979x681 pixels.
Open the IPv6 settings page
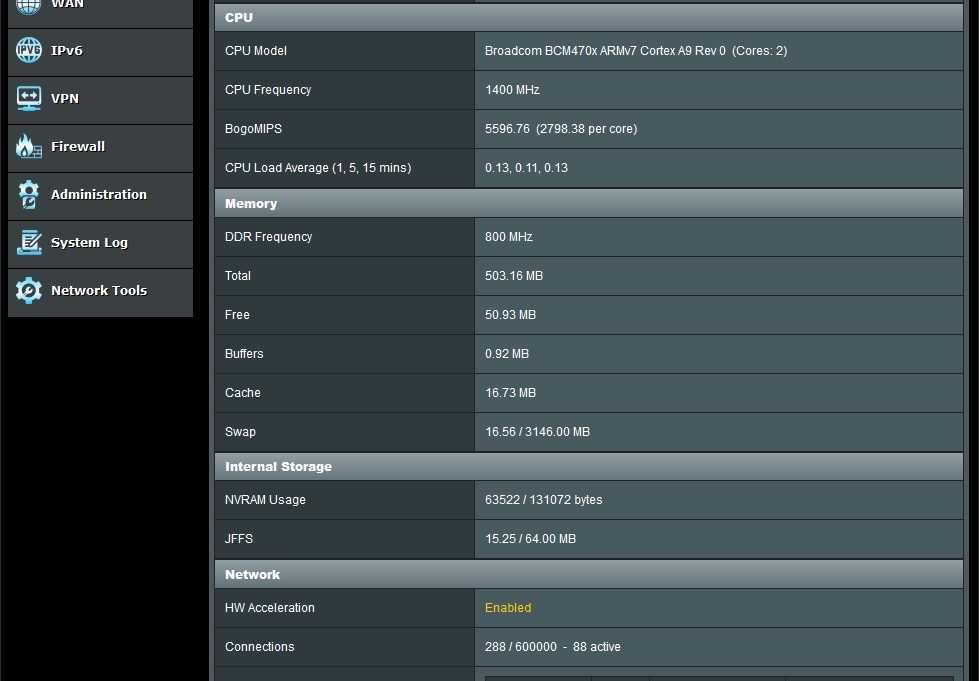coord(101,51)
